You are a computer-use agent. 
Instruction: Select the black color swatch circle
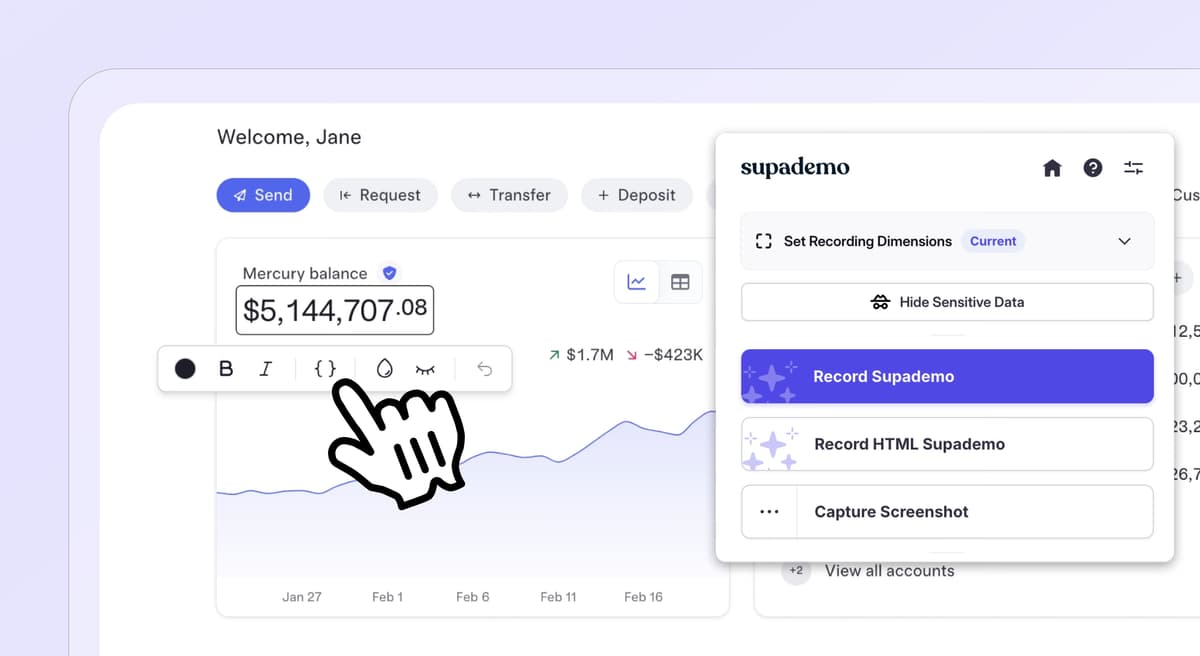tap(185, 369)
